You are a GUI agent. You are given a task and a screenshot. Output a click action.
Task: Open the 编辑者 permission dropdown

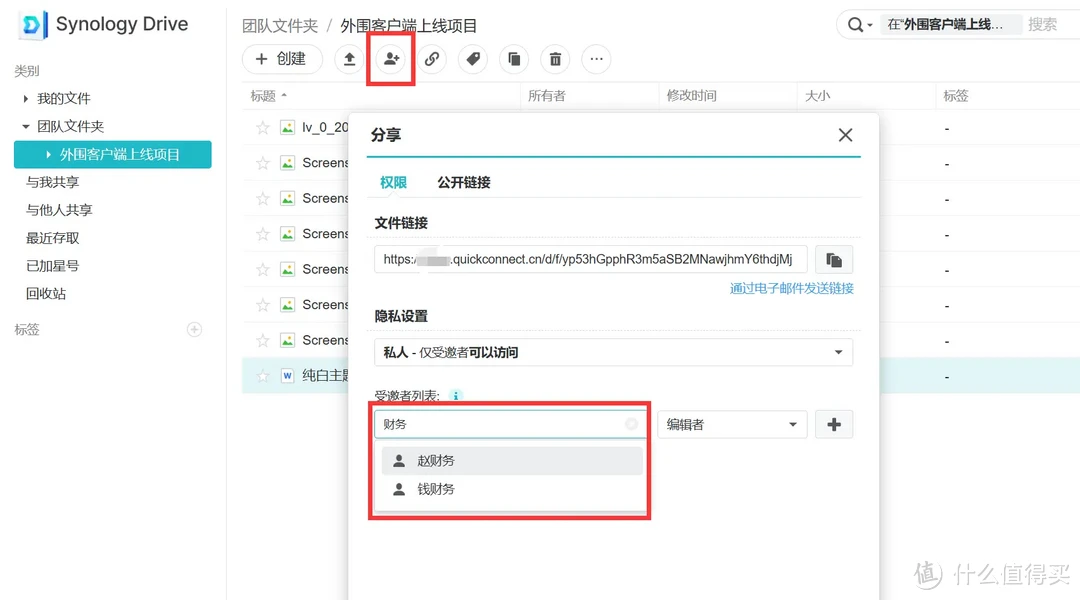click(x=733, y=424)
